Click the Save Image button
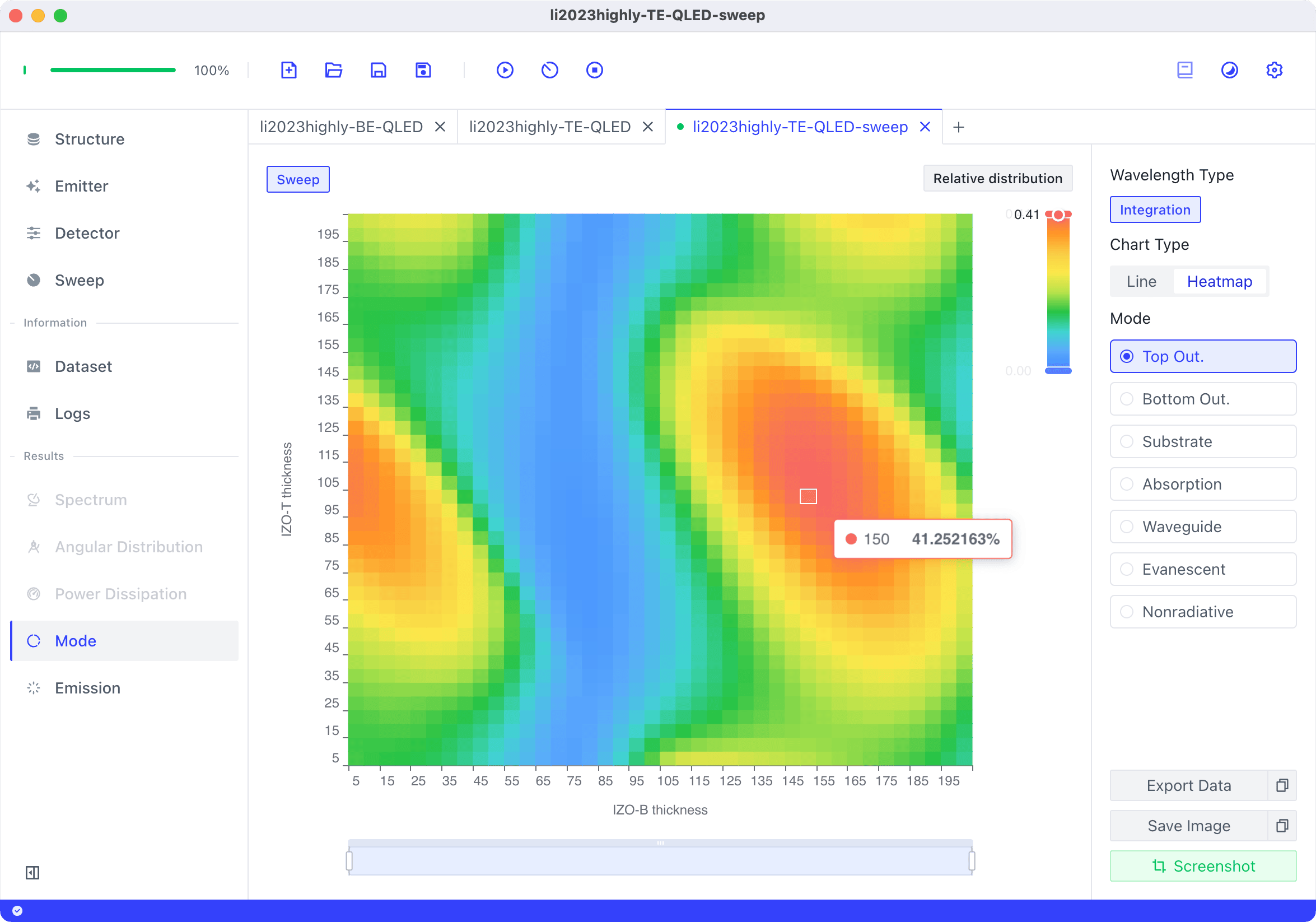This screenshot has height=922, width=1316. coord(1189,825)
